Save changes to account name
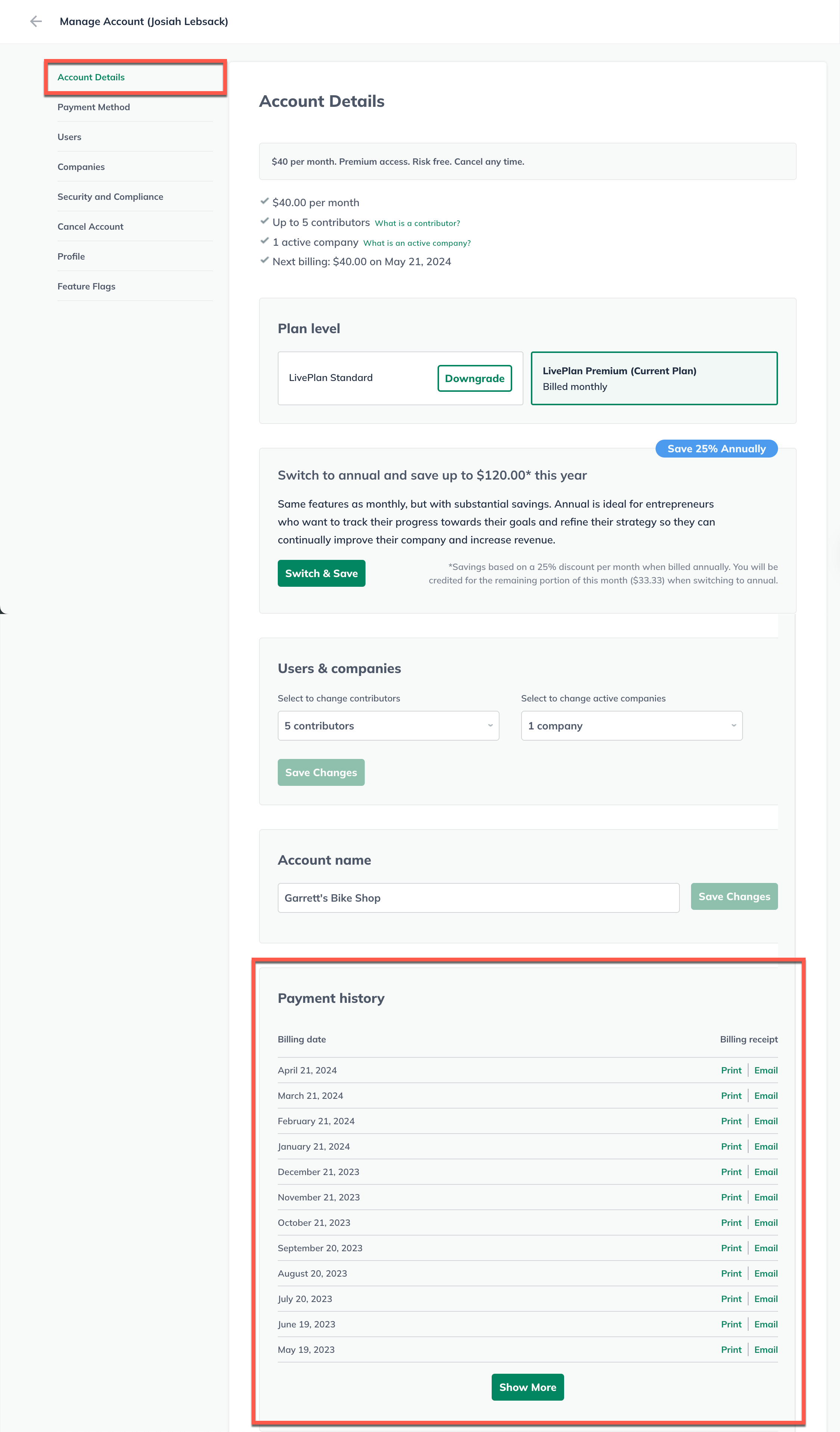The image size is (840, 1432). click(734, 897)
